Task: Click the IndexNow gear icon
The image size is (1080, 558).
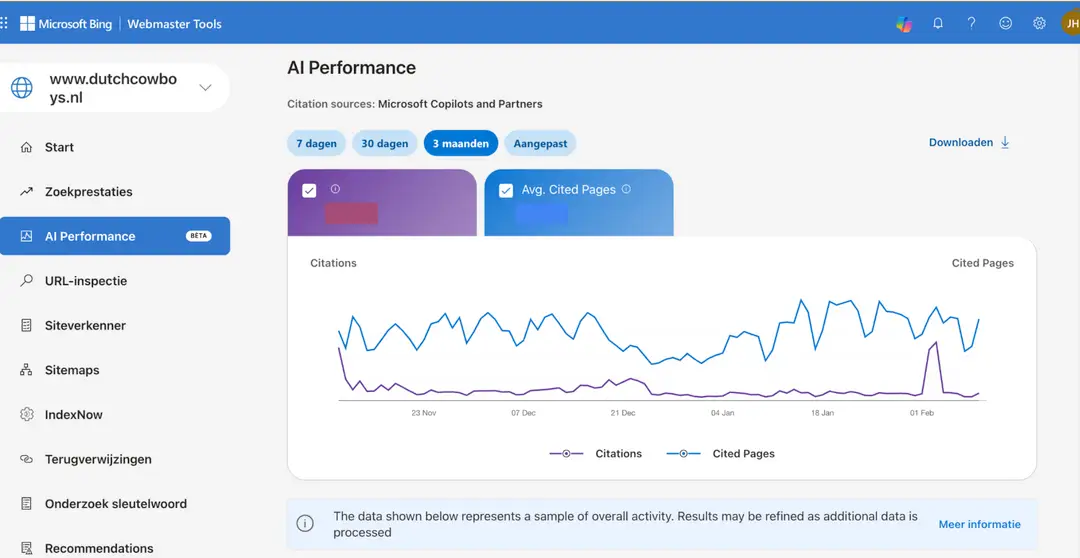Action: 26,415
